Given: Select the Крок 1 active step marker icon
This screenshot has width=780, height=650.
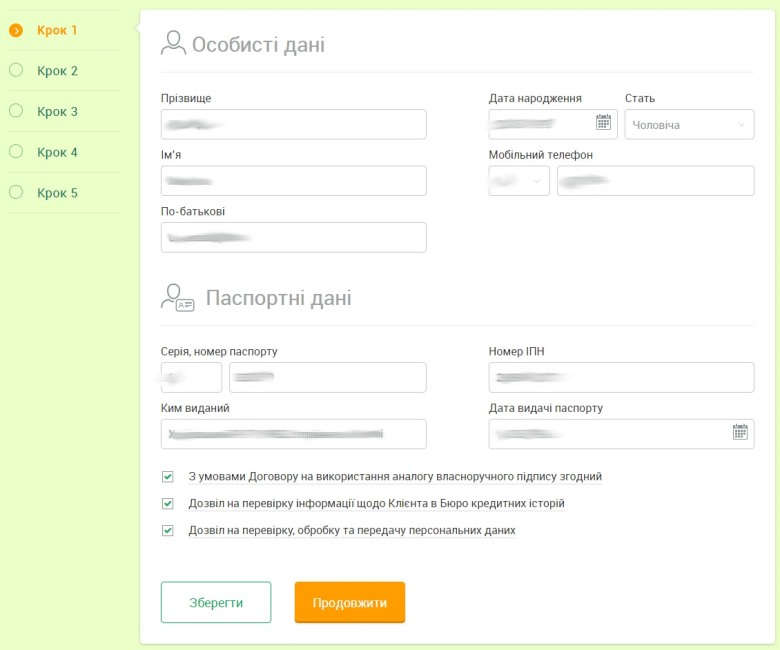Looking at the screenshot, I should pyautogui.click(x=16, y=30).
